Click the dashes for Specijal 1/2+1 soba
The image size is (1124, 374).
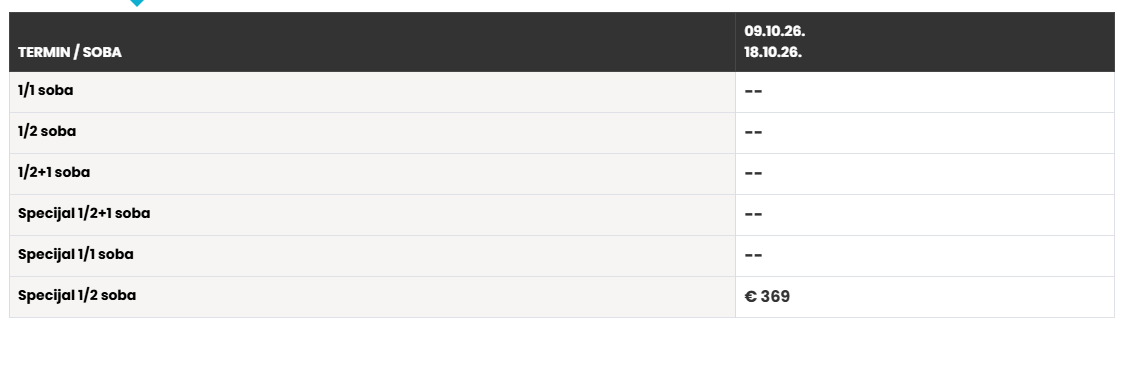click(753, 214)
